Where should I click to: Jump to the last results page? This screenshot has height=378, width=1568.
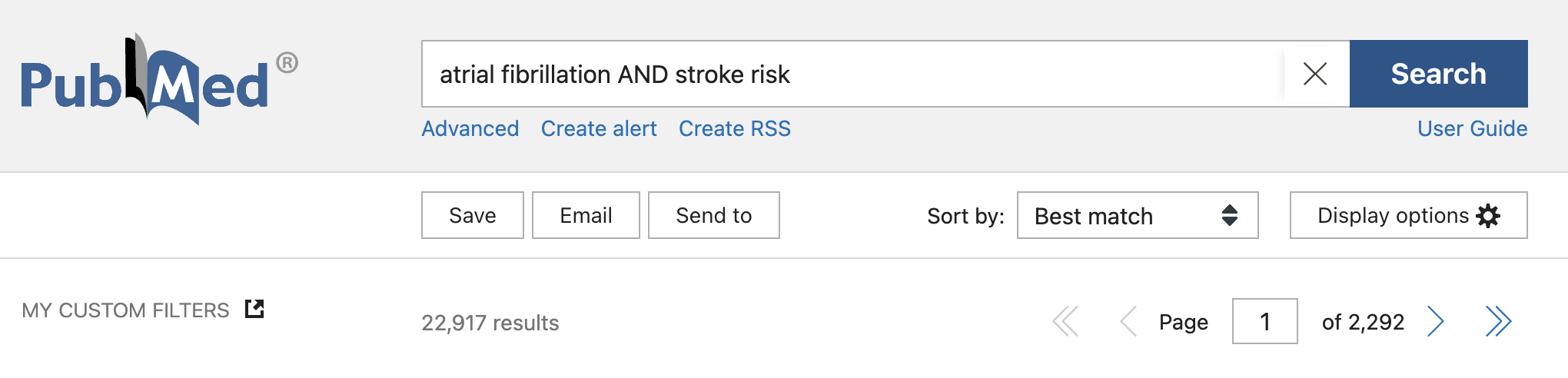tap(1498, 321)
